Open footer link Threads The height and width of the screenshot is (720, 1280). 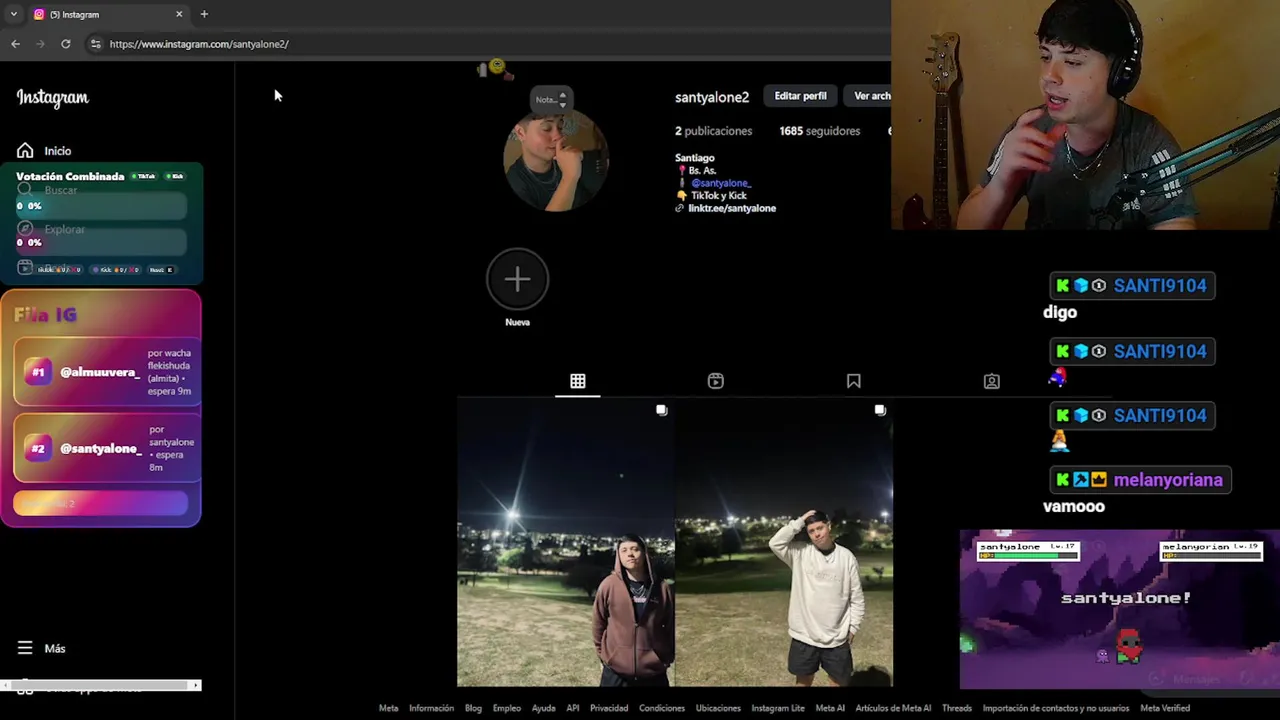(x=957, y=708)
